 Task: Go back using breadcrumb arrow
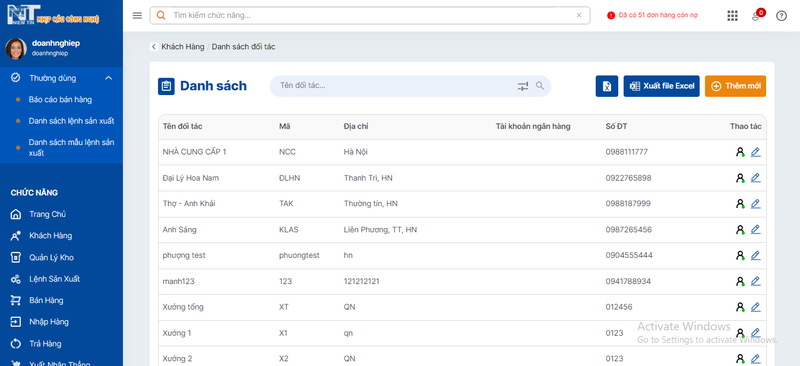[x=154, y=46]
